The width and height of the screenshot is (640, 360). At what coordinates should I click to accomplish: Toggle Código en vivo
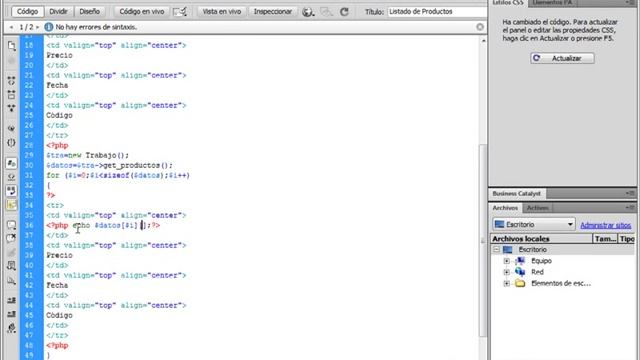[142, 11]
